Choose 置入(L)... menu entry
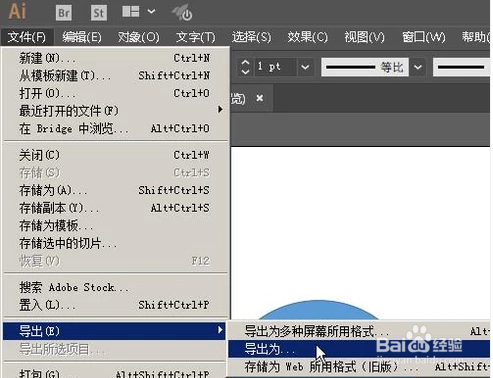The height and width of the screenshot is (378, 493). point(115,305)
